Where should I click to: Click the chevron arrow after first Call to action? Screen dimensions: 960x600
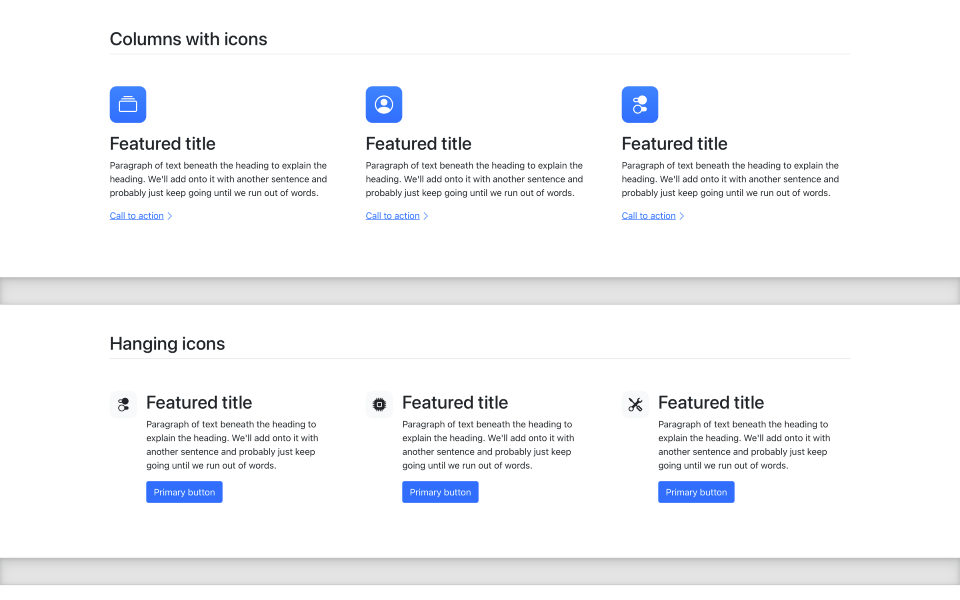tap(168, 215)
